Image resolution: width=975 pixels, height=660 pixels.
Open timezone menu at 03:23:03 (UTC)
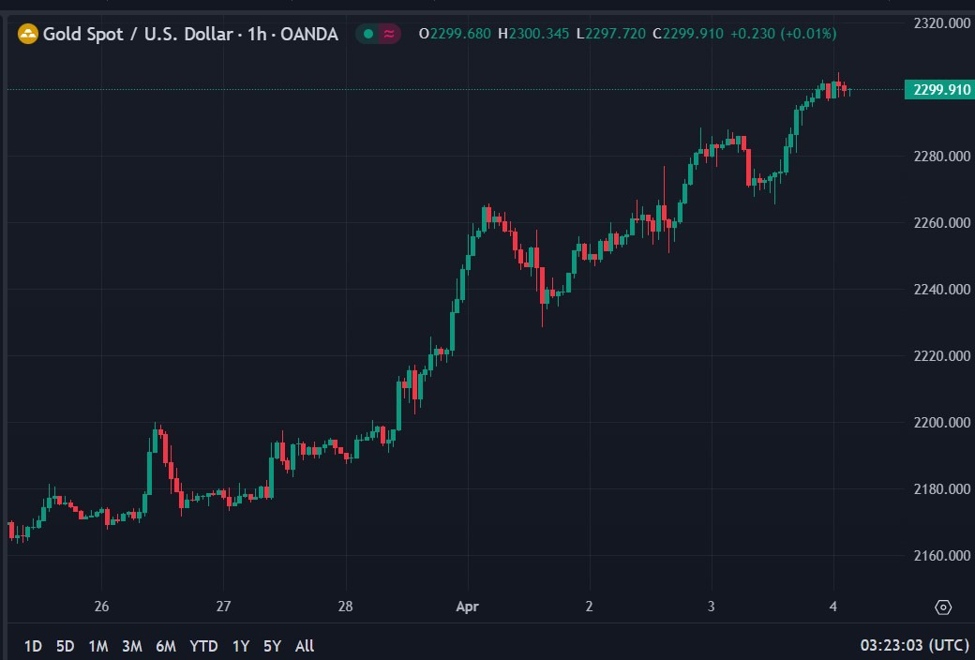(x=915, y=646)
